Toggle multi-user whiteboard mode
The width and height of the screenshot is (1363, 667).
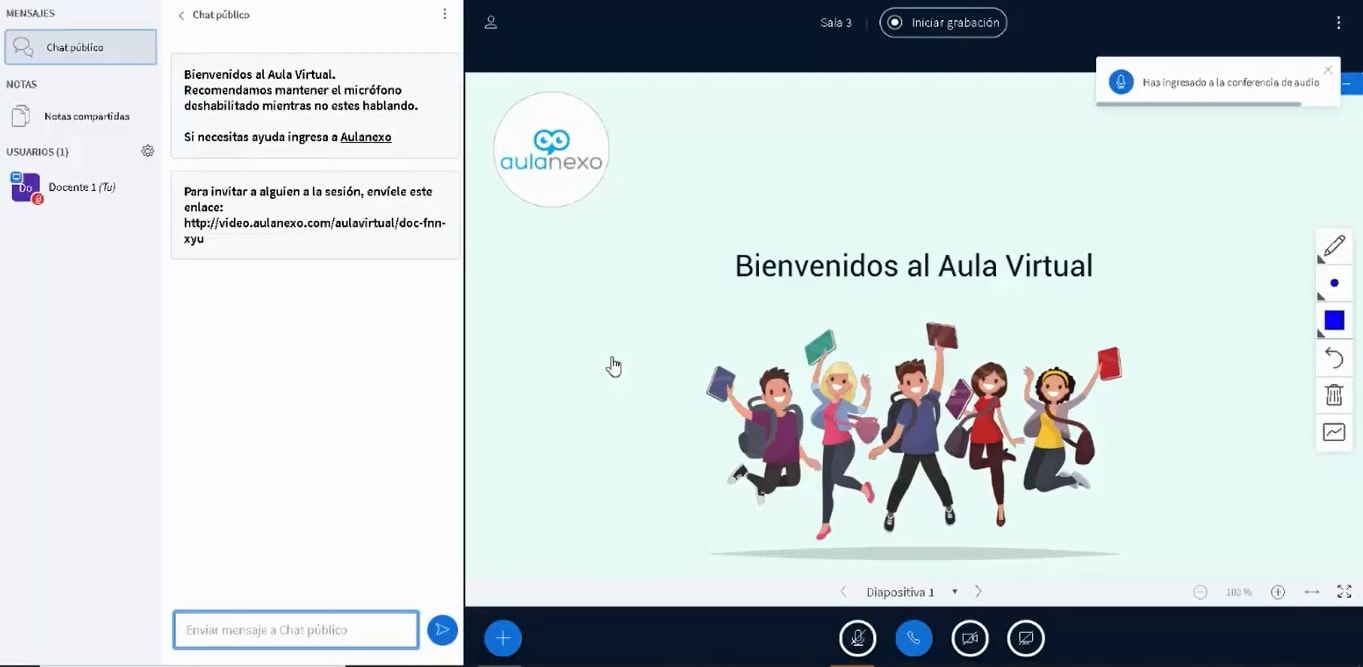pos(1334,431)
